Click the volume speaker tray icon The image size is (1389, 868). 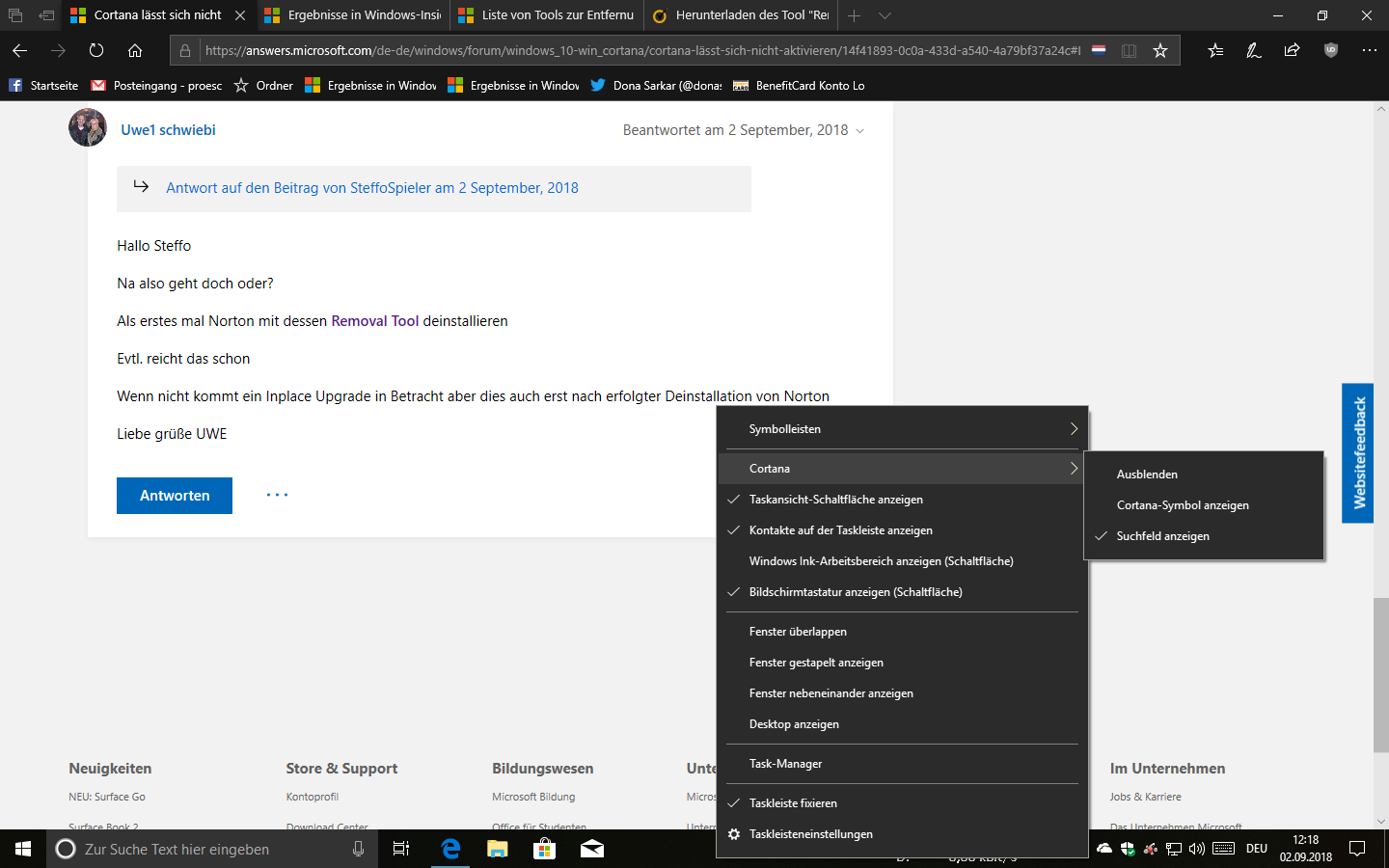click(x=1197, y=849)
